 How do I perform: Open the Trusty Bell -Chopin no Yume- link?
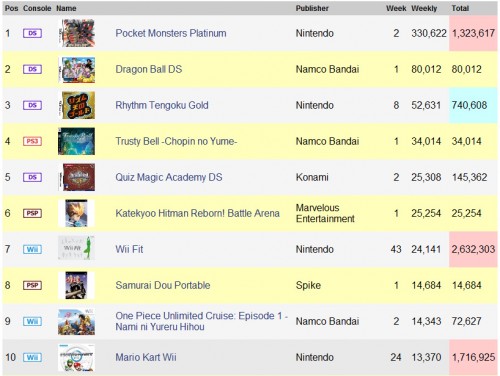(176, 141)
